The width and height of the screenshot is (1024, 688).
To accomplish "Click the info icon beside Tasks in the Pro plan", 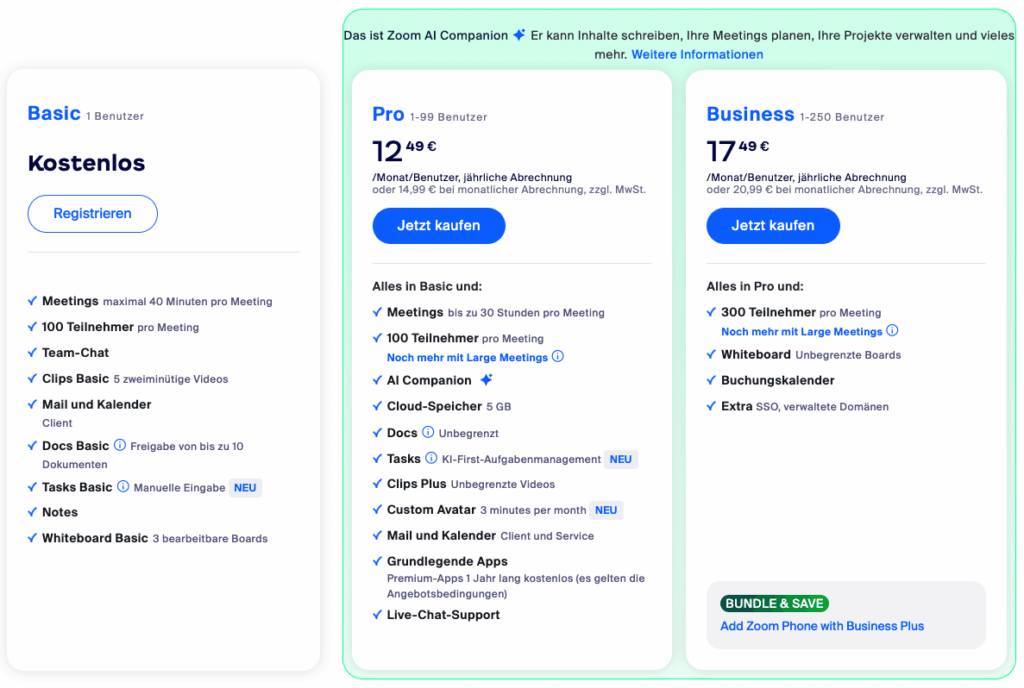I will [432, 459].
